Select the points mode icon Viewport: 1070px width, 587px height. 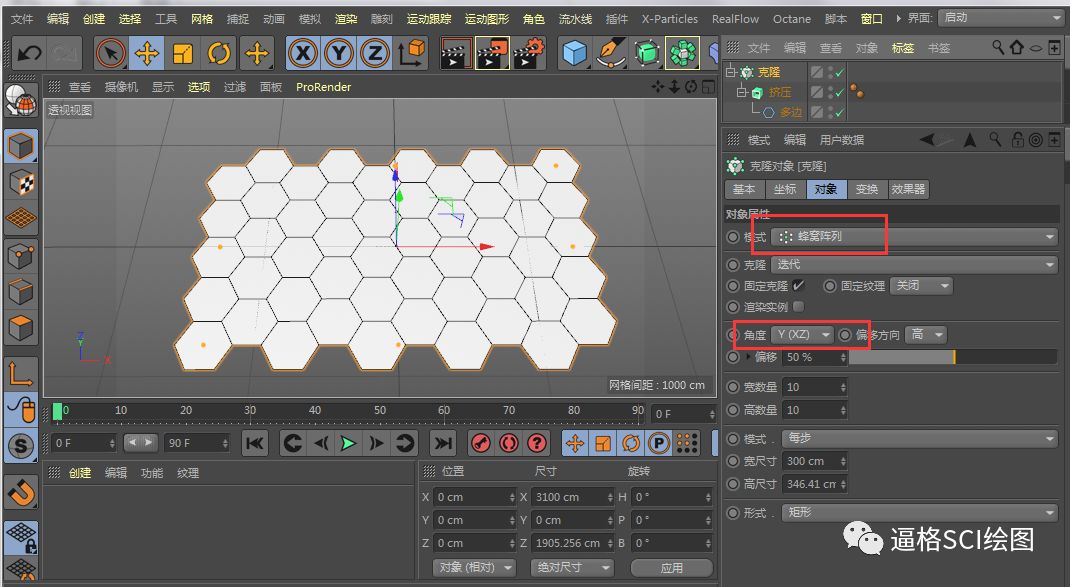click(20, 256)
